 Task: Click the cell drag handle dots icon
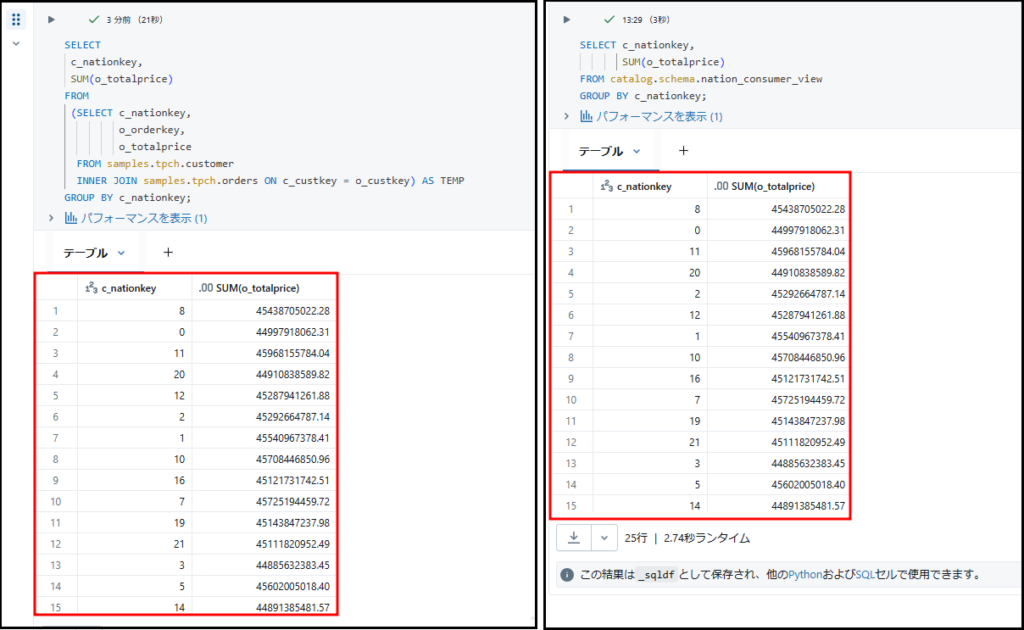[x=16, y=20]
